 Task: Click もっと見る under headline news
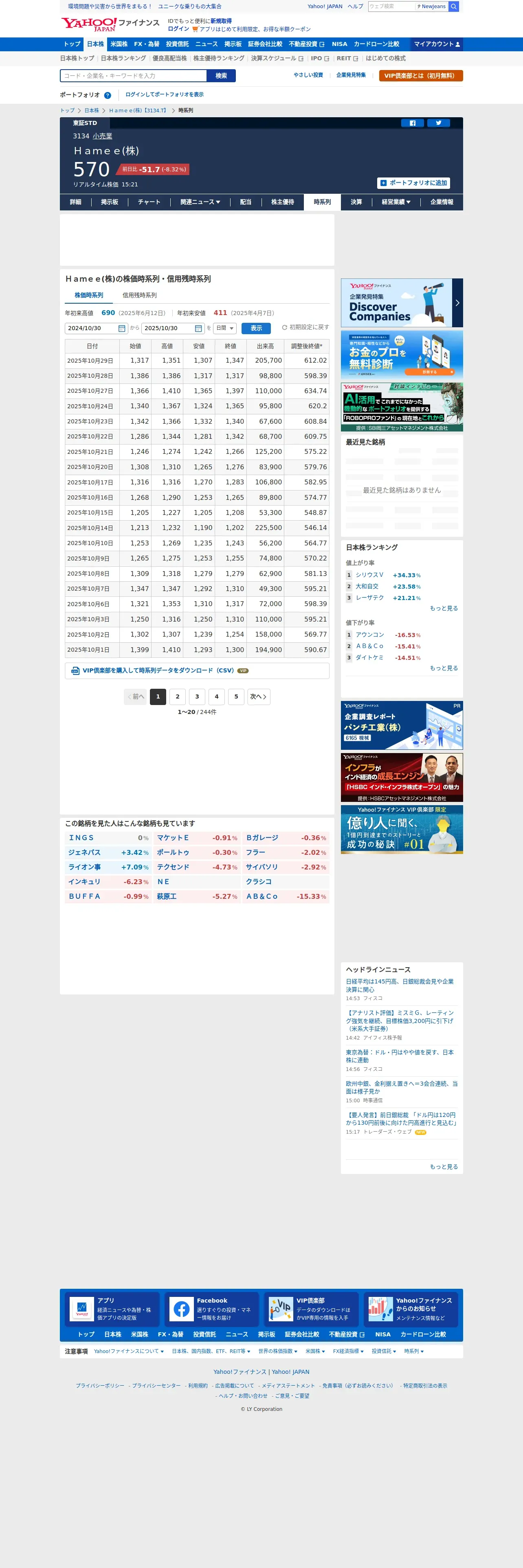point(444,1167)
